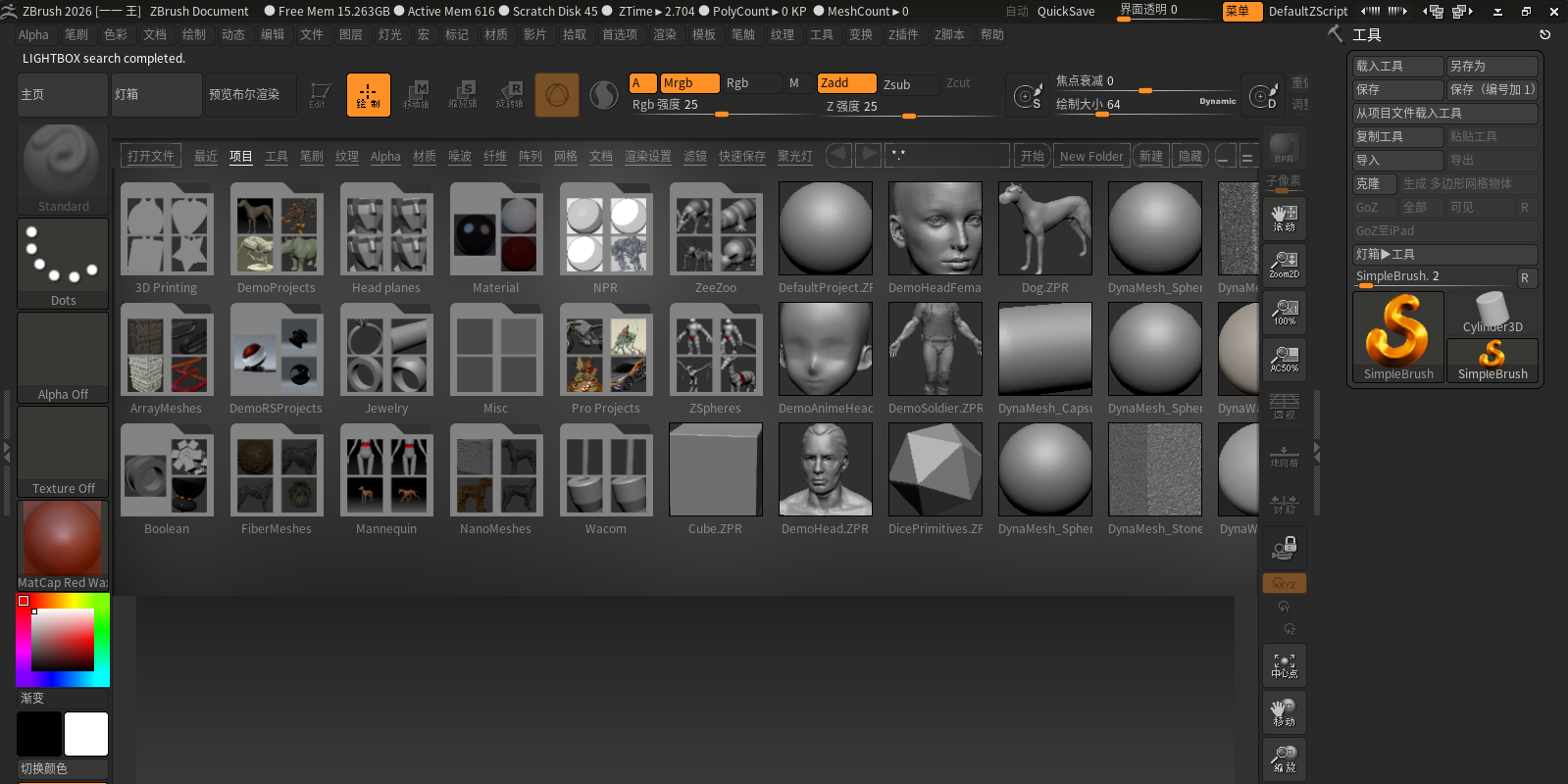Click the AC50% half-size icon
Viewport: 1568px width, 784px height.
coord(1284,359)
